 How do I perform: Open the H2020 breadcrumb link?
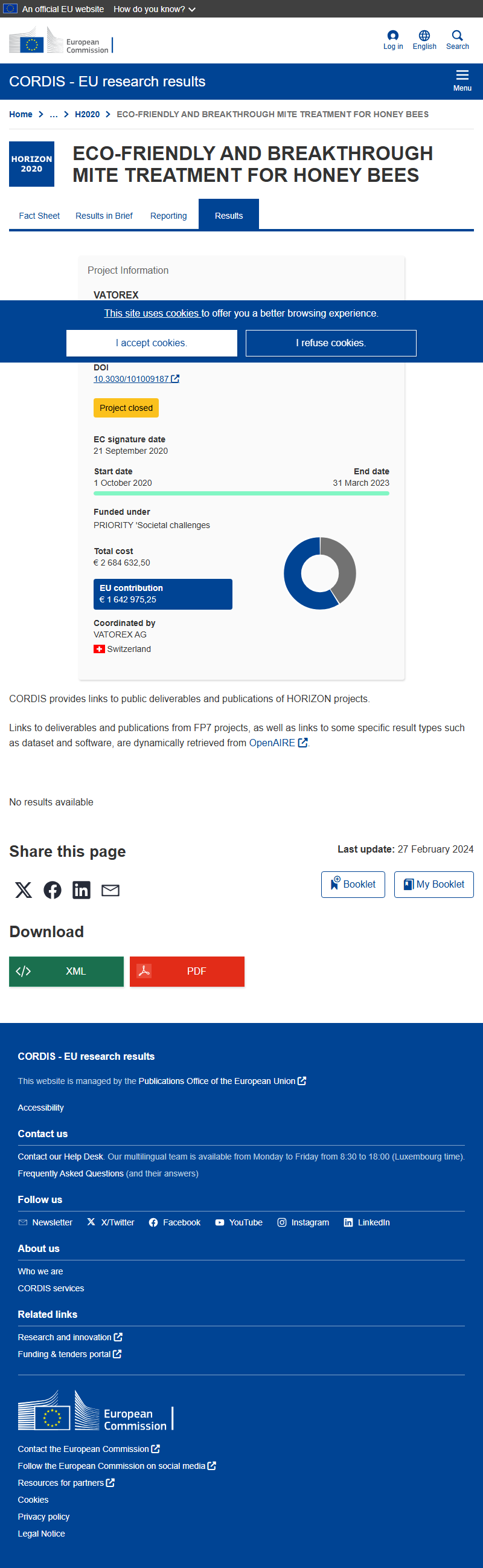pyautogui.click(x=87, y=114)
